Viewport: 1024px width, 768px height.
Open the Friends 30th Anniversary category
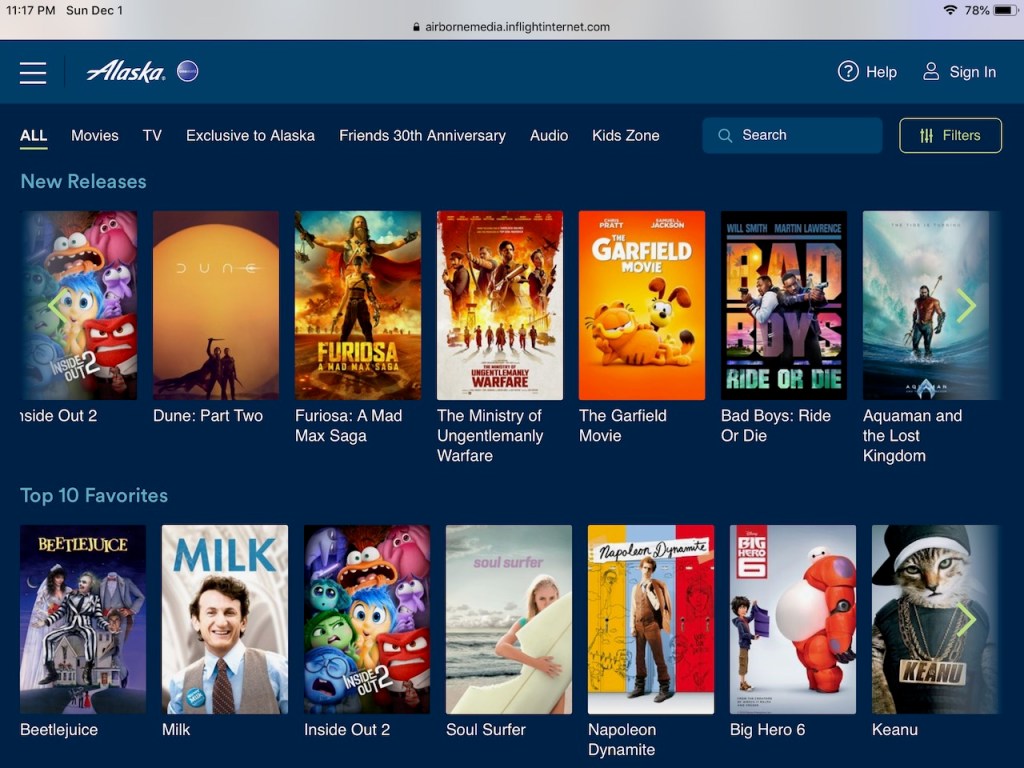click(422, 135)
